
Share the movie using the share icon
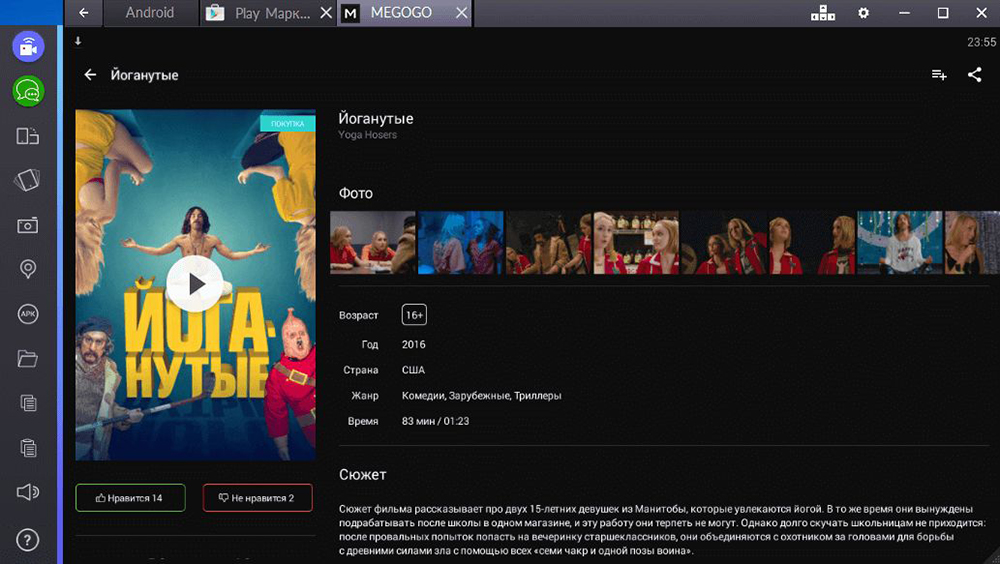[974, 75]
